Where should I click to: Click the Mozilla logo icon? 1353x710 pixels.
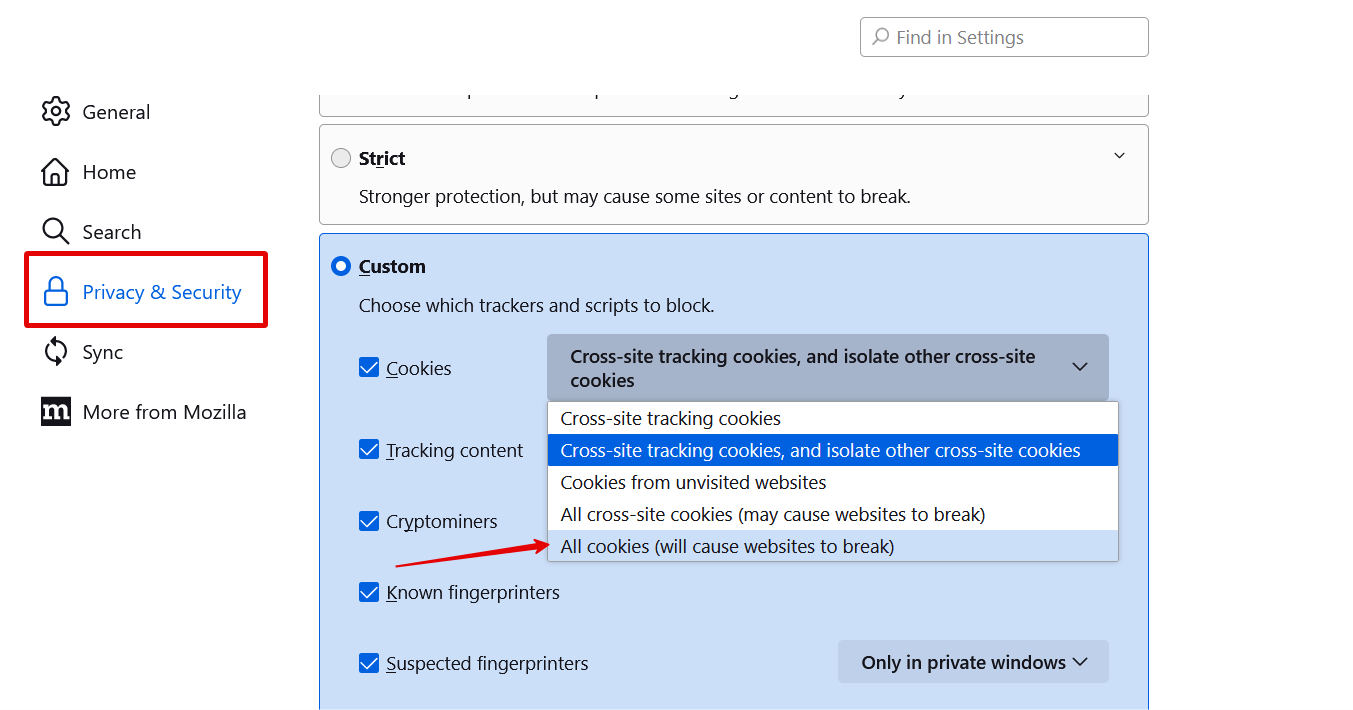tap(56, 412)
